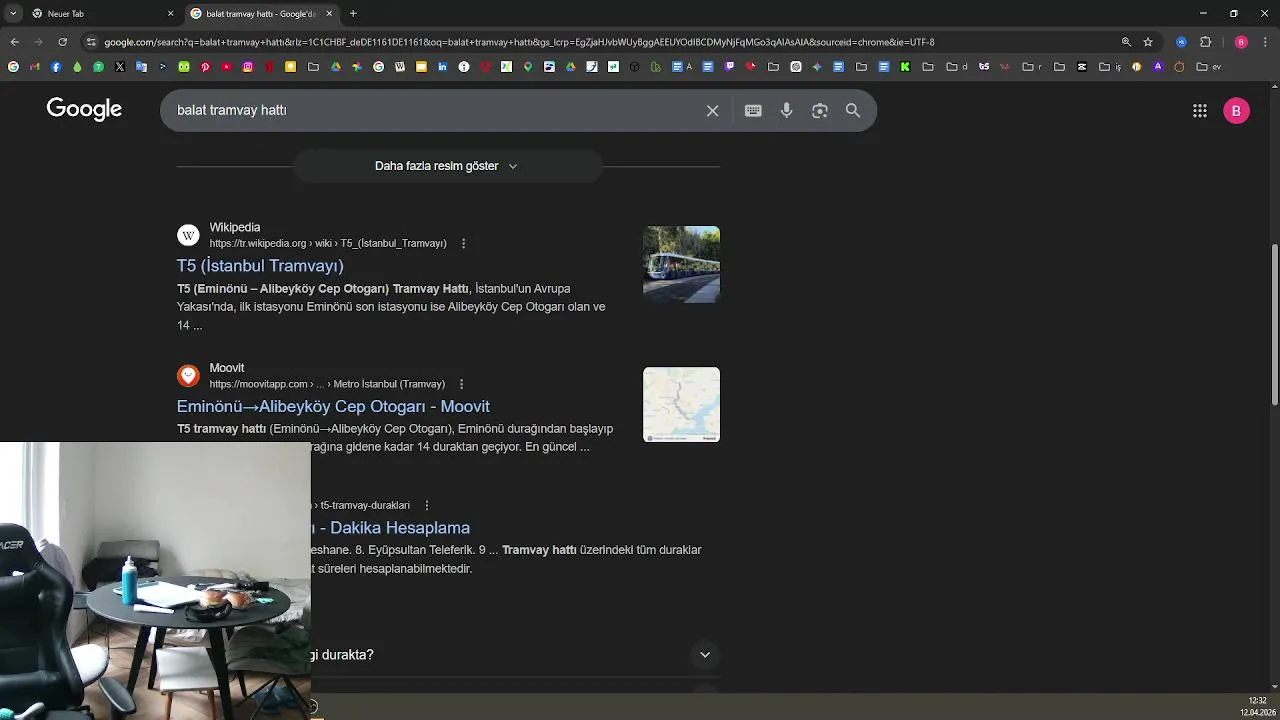Start voice search with the microphone icon
The width and height of the screenshot is (1280, 720).
pos(787,111)
